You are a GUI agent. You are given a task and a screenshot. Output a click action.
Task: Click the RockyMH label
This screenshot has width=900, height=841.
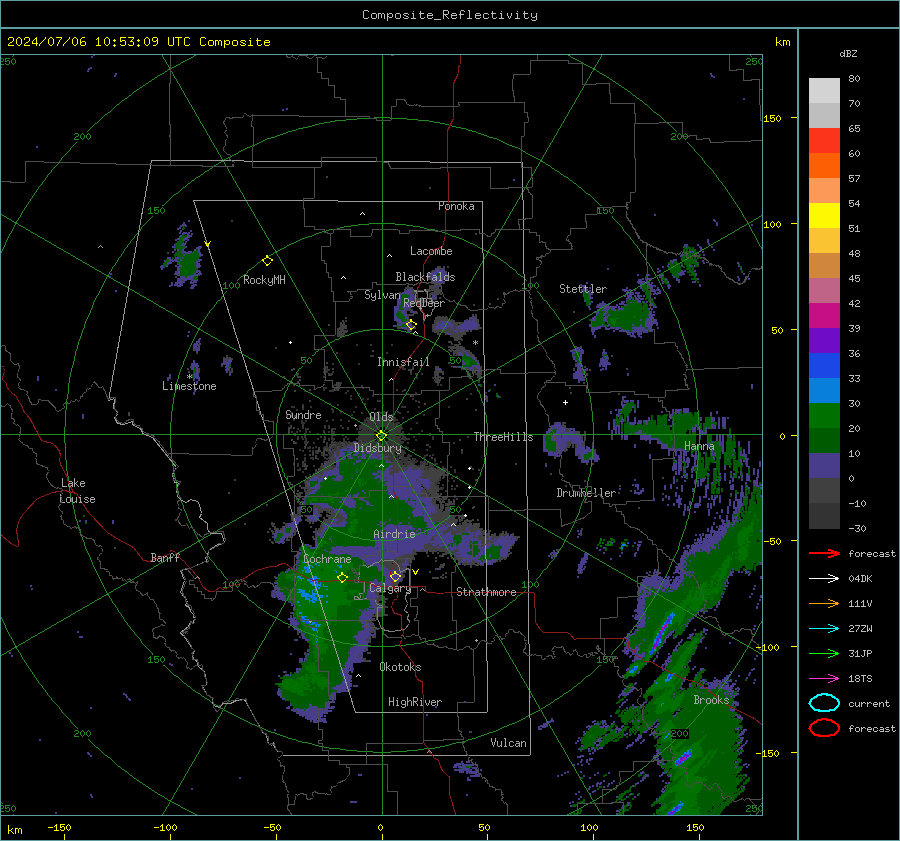(x=264, y=280)
